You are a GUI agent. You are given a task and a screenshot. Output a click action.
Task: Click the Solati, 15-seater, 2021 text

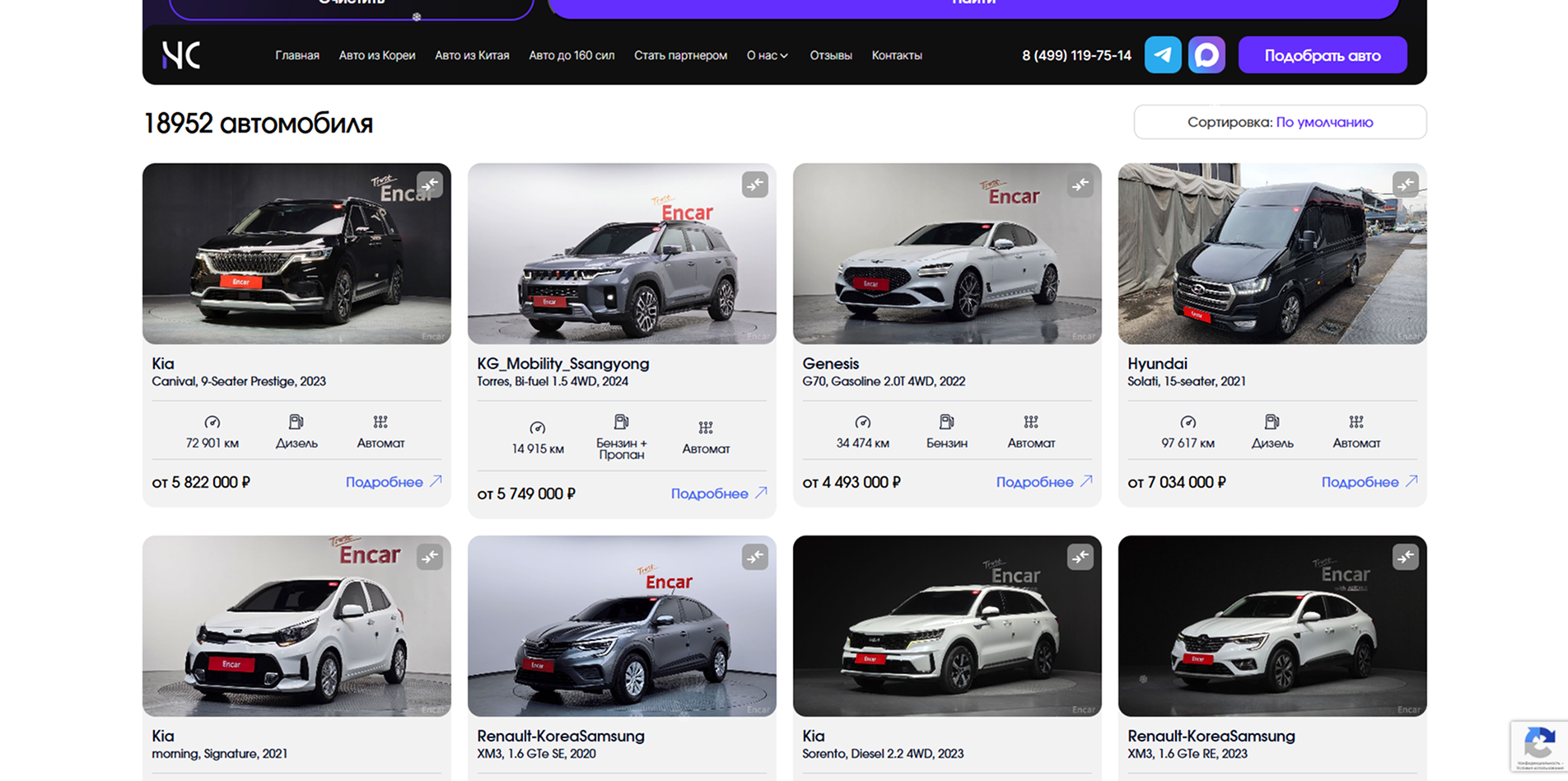click(x=1187, y=381)
